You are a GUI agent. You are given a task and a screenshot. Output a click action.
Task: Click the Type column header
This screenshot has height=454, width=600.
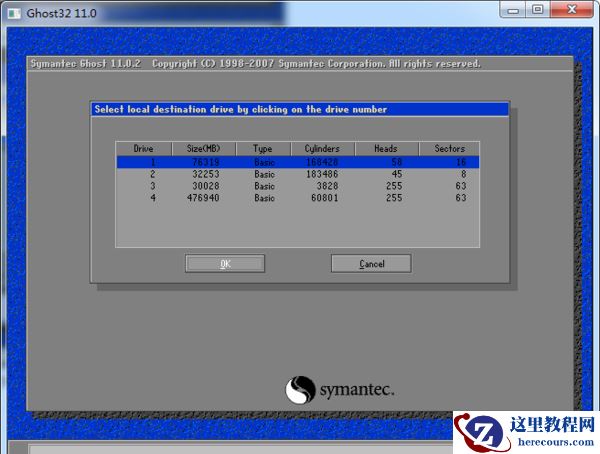click(263, 149)
